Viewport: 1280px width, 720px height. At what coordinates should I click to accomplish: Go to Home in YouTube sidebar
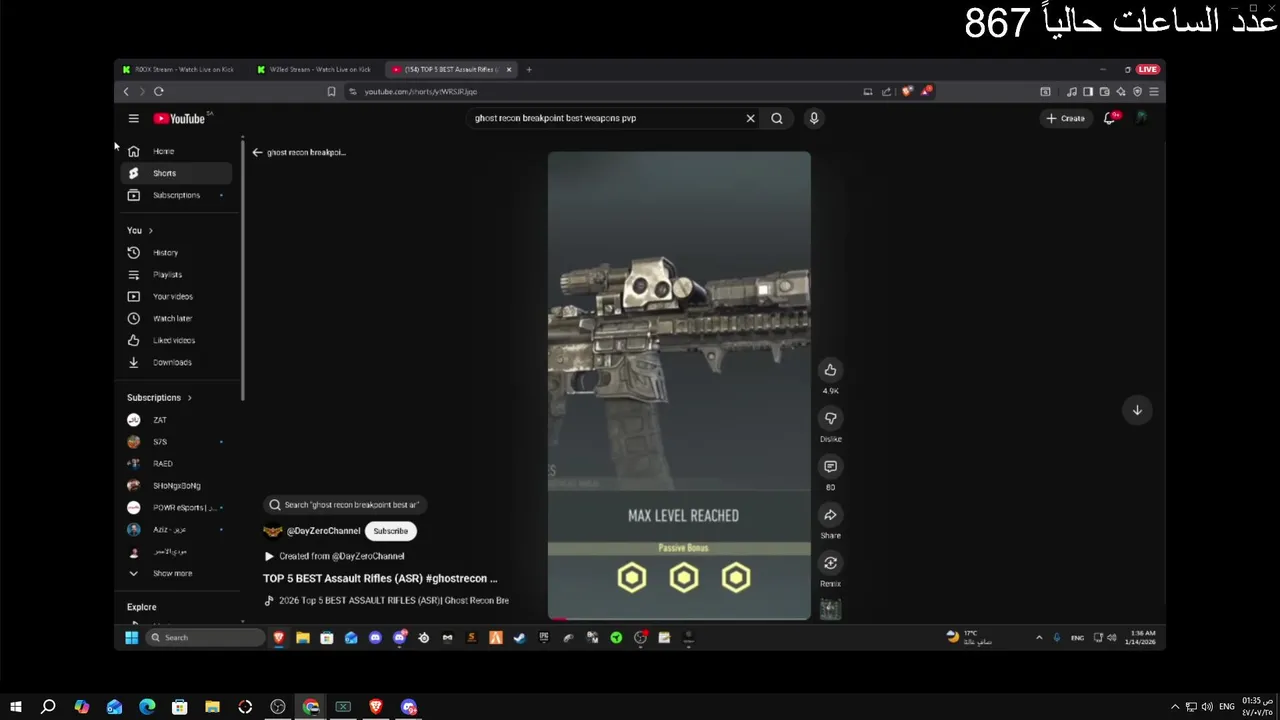pos(176,151)
